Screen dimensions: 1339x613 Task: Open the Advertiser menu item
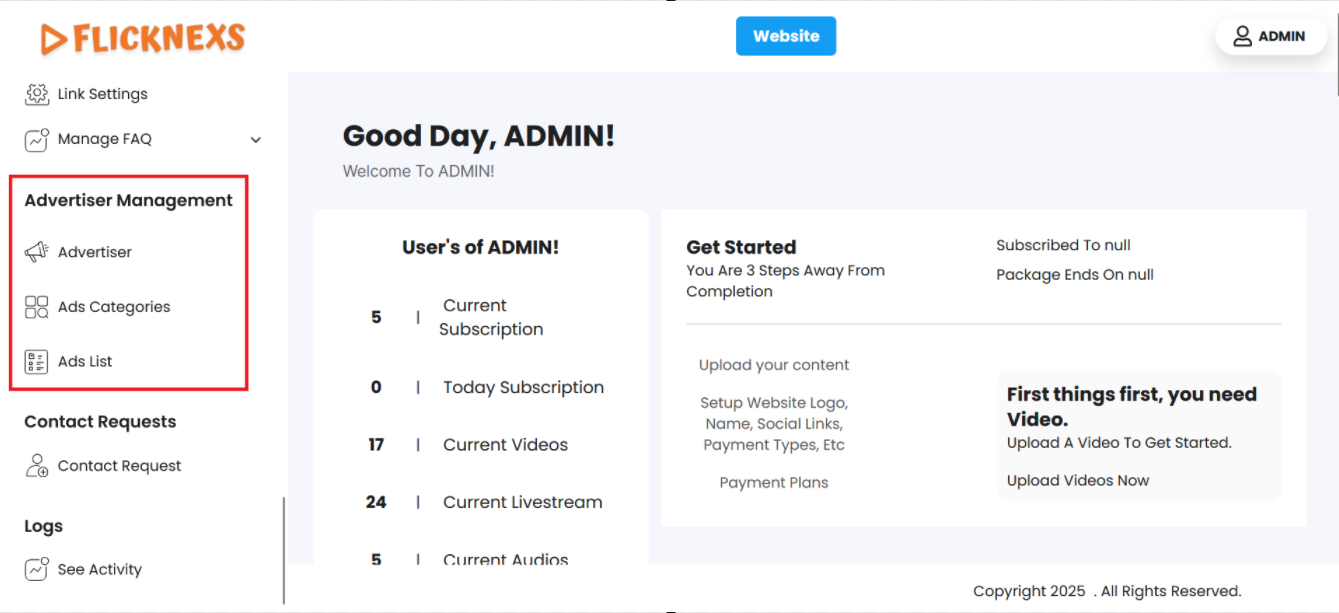[95, 252]
